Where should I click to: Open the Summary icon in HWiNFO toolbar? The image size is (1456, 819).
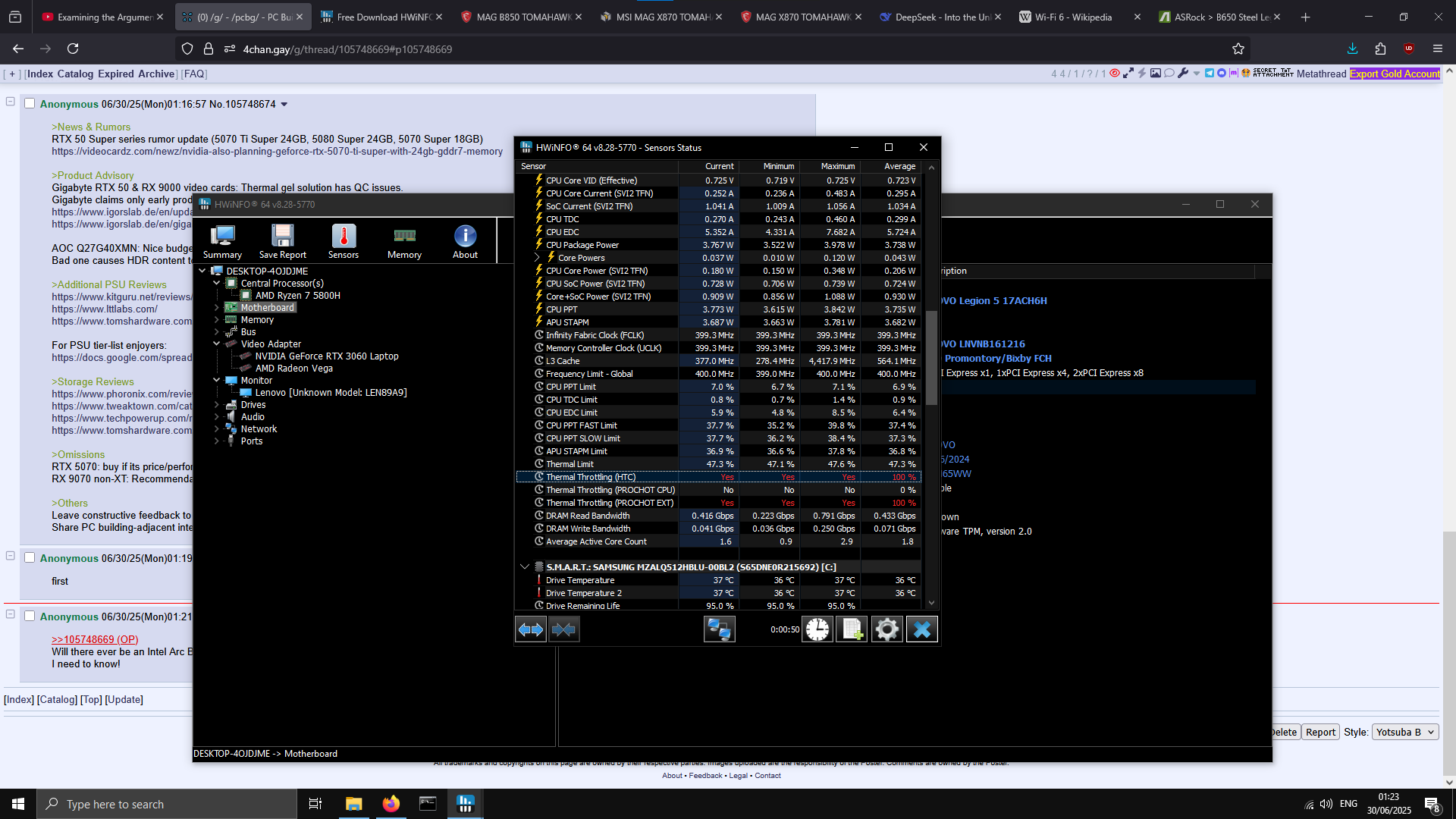tap(222, 242)
